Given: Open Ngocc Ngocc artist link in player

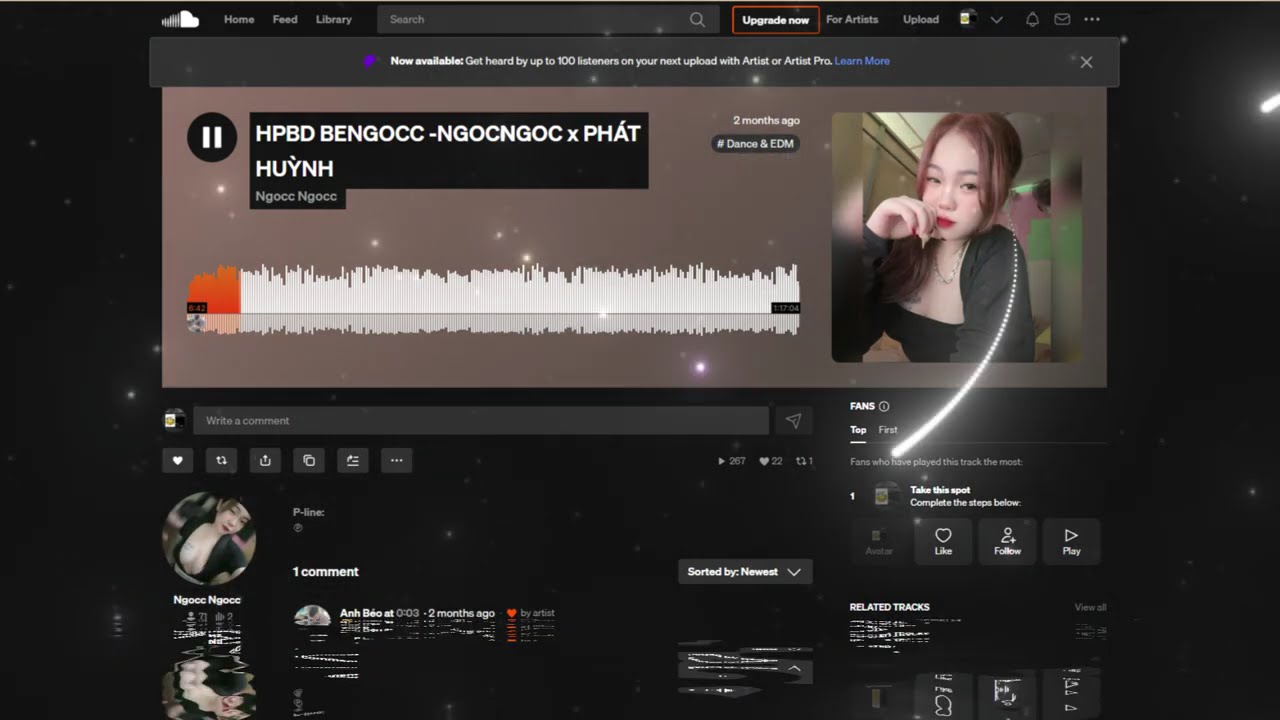Looking at the screenshot, I should tap(296, 196).
